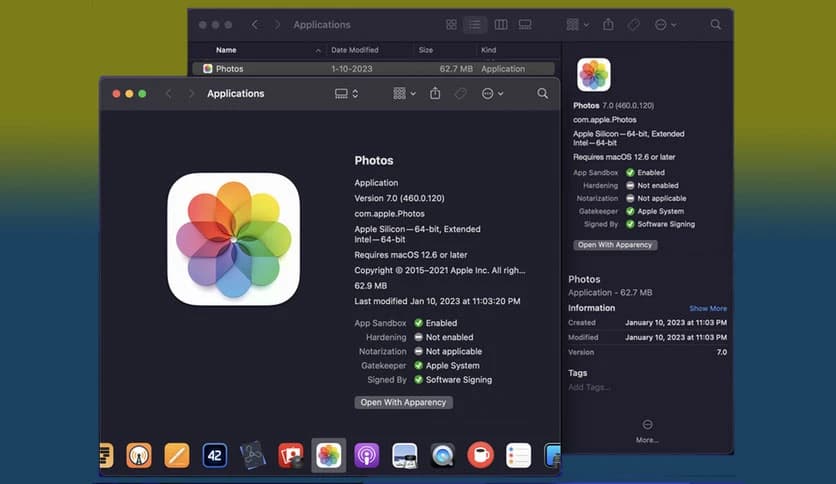Click the More ellipsis icon in preview pane
This screenshot has height=484, width=836.
[647, 425]
